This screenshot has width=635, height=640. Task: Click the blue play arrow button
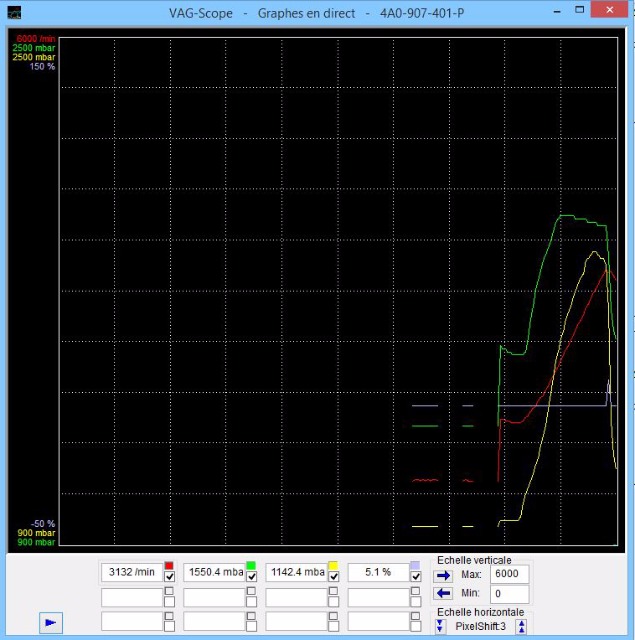tap(51, 622)
